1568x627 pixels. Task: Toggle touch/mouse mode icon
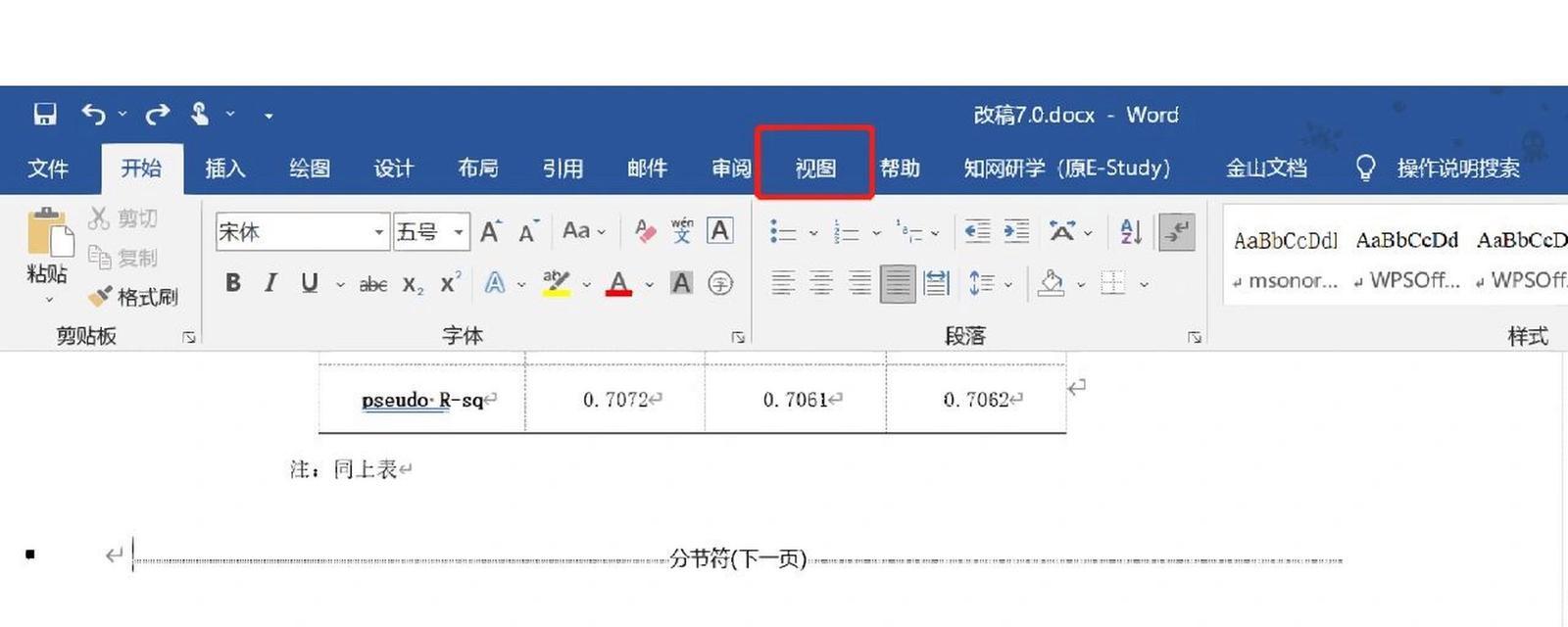[200, 115]
